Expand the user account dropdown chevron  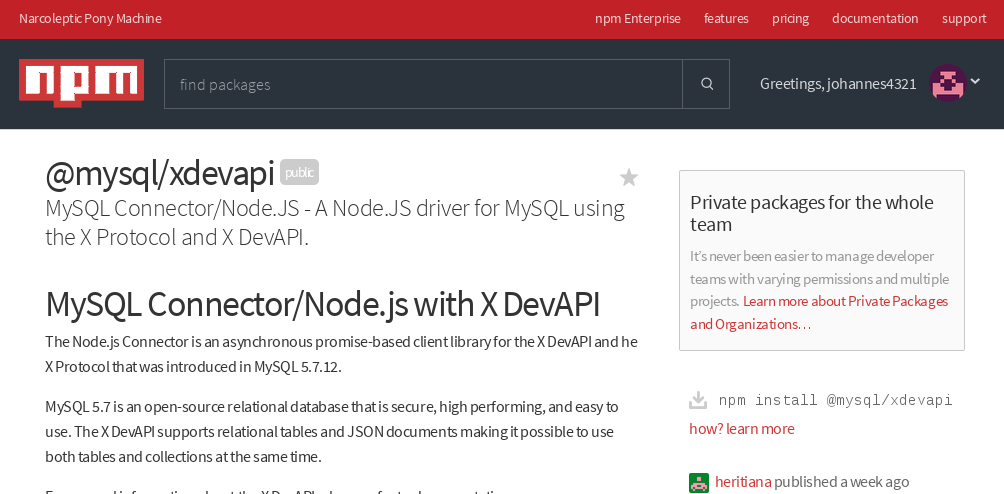[x=975, y=81]
